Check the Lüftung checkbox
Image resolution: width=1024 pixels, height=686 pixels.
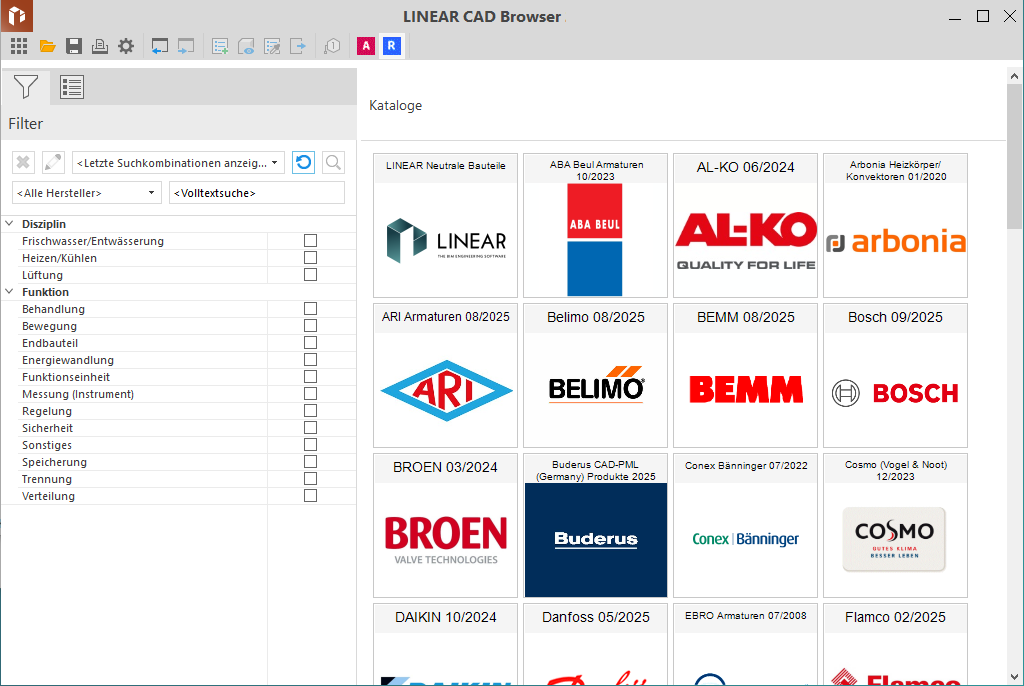310,274
